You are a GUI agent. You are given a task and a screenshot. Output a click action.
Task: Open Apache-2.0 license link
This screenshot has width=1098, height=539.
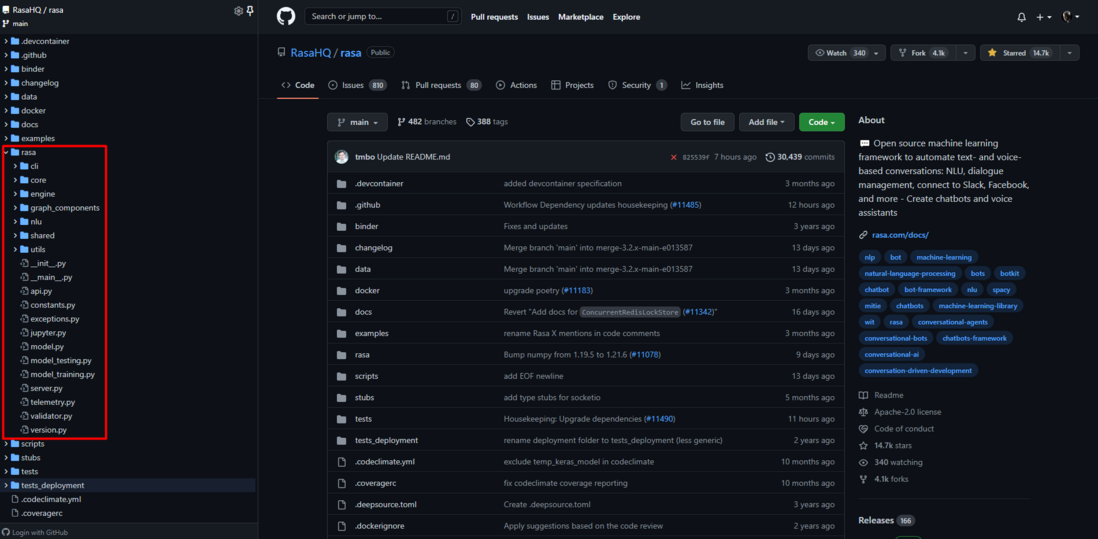(x=908, y=412)
